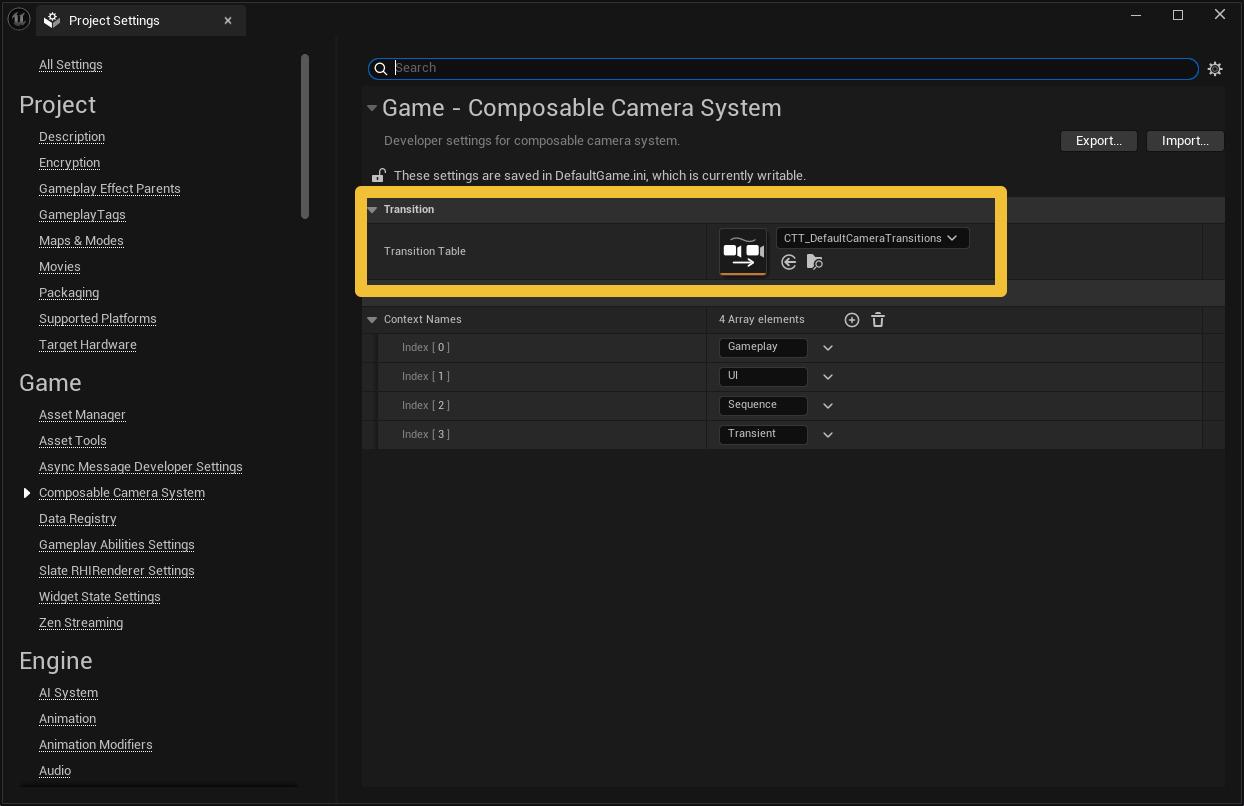Click the sidebar vertical scrollbar
Viewport: 1244px width, 806px height.
(x=305, y=135)
